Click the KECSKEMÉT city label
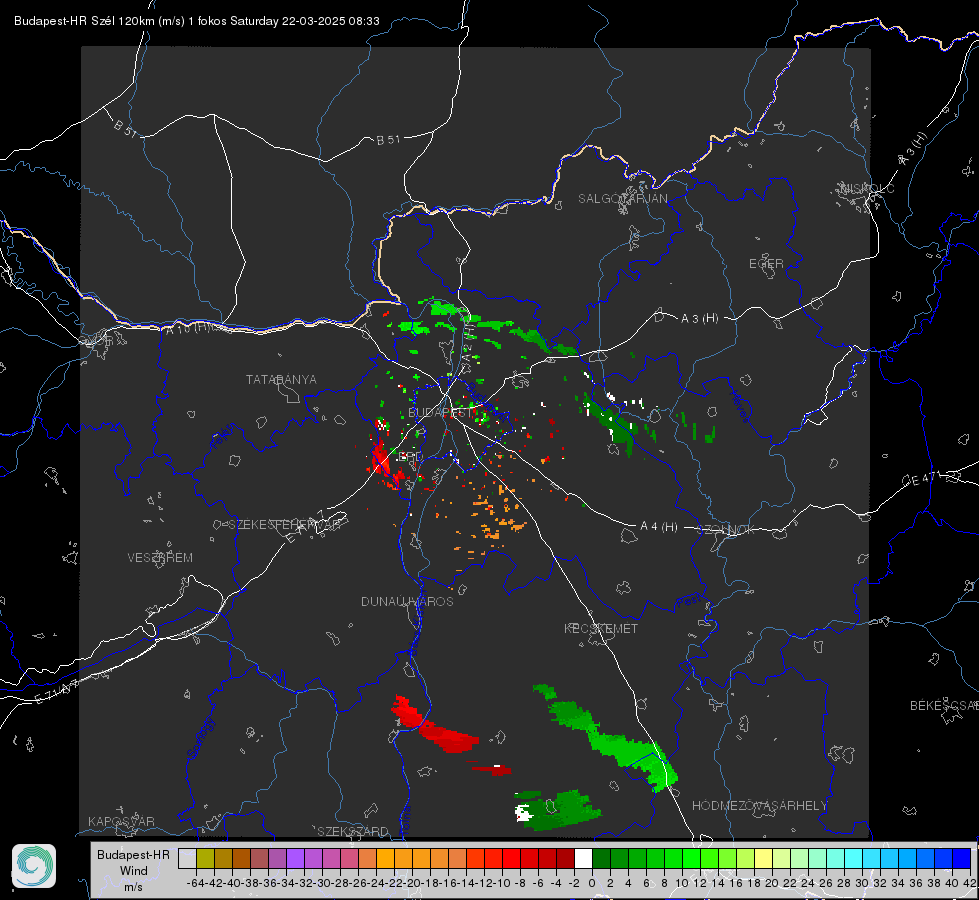Image resolution: width=979 pixels, height=900 pixels. click(x=601, y=628)
